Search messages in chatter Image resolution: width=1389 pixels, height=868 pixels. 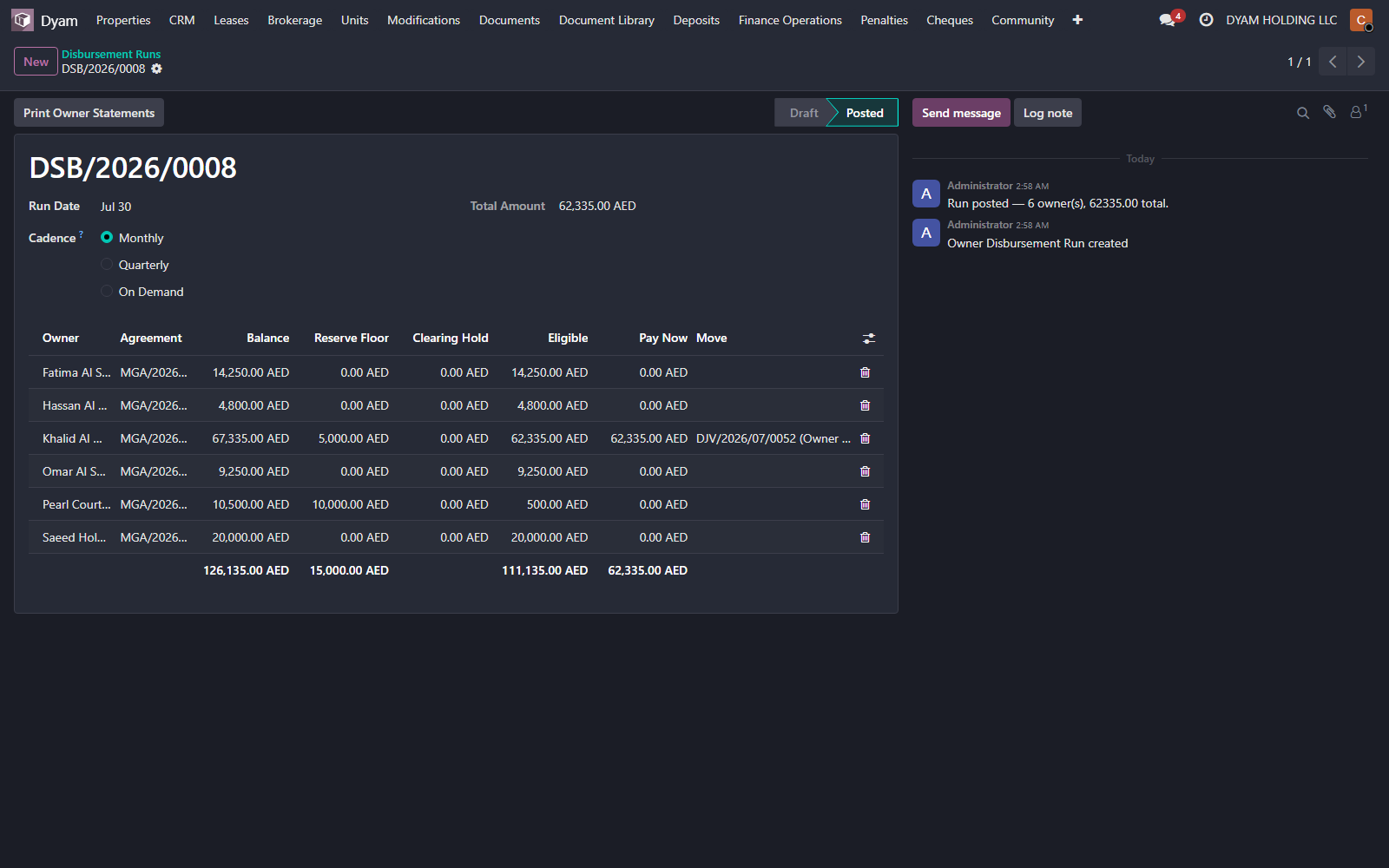[1303, 113]
